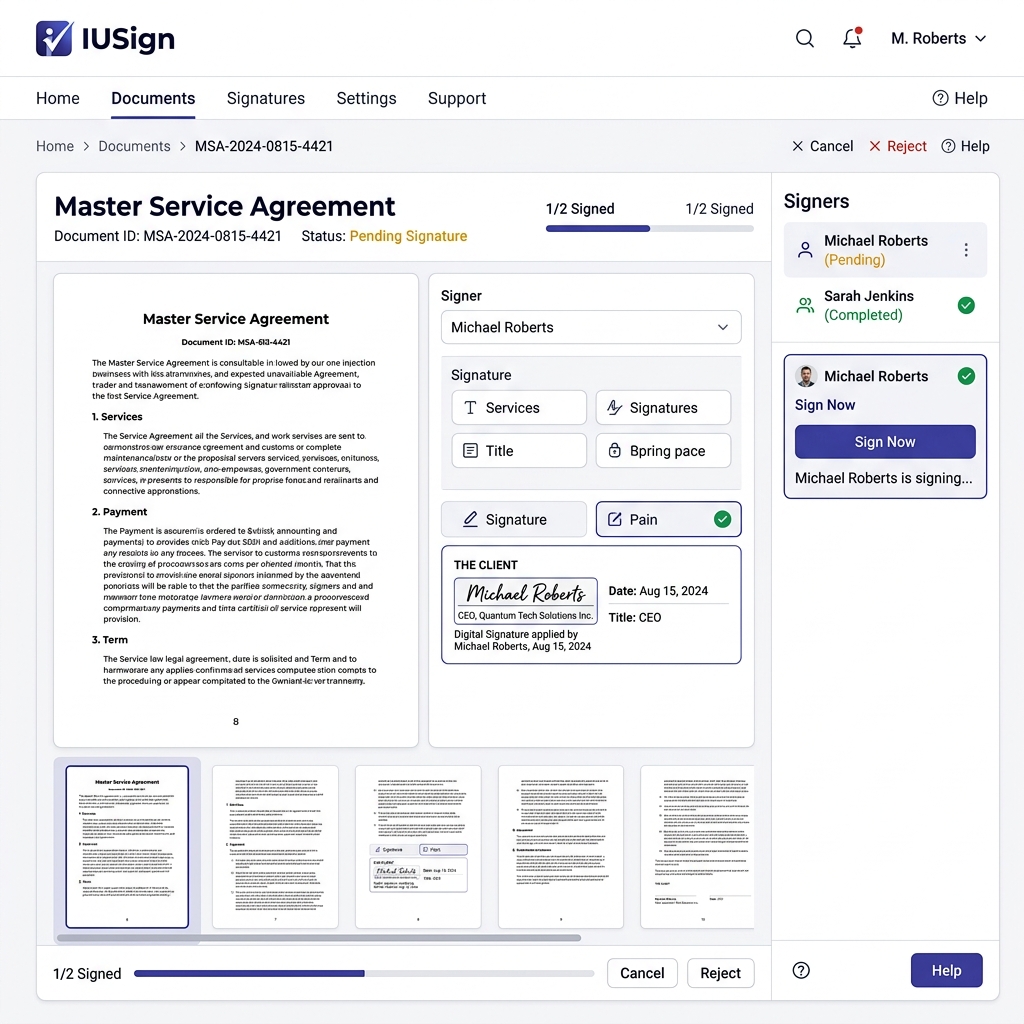
Task: Toggle the Pain option with green check
Action: pyautogui.click(x=668, y=519)
